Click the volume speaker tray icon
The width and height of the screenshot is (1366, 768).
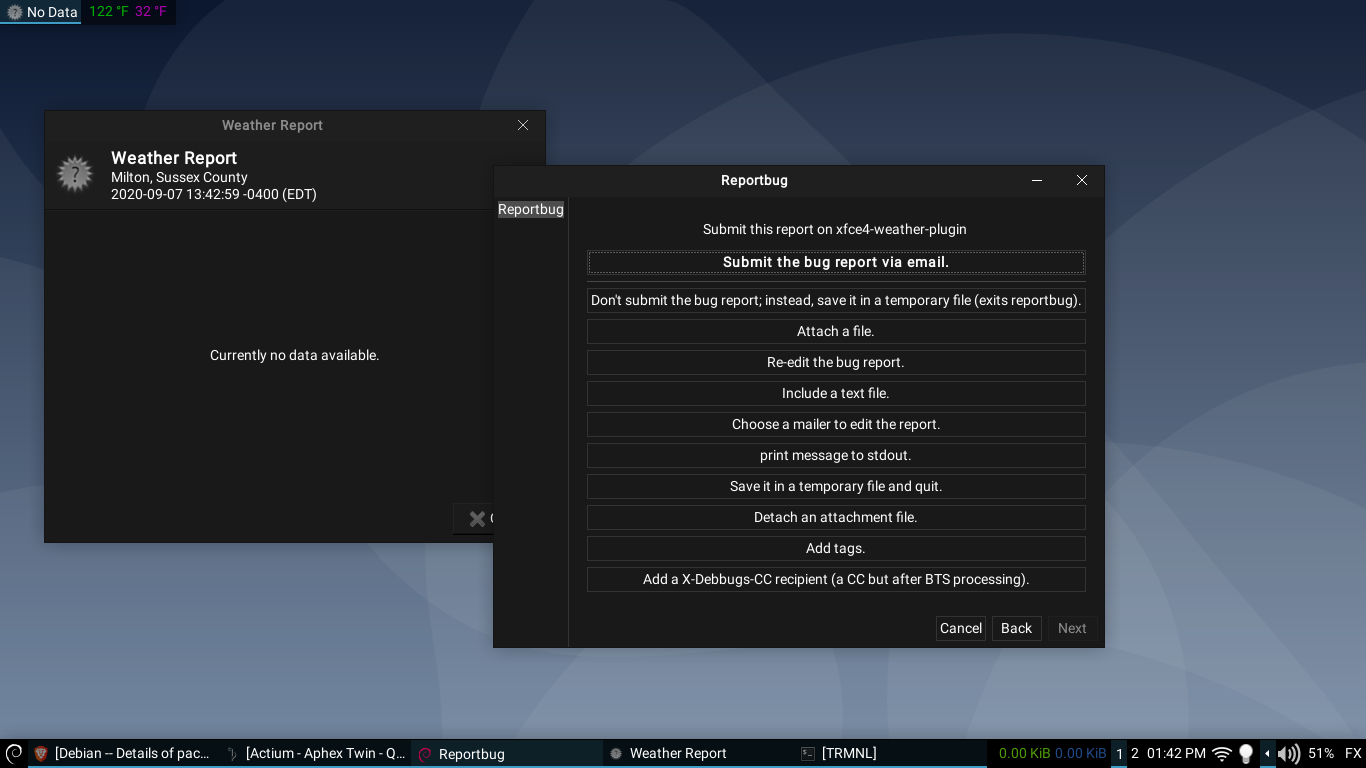(x=1288, y=753)
